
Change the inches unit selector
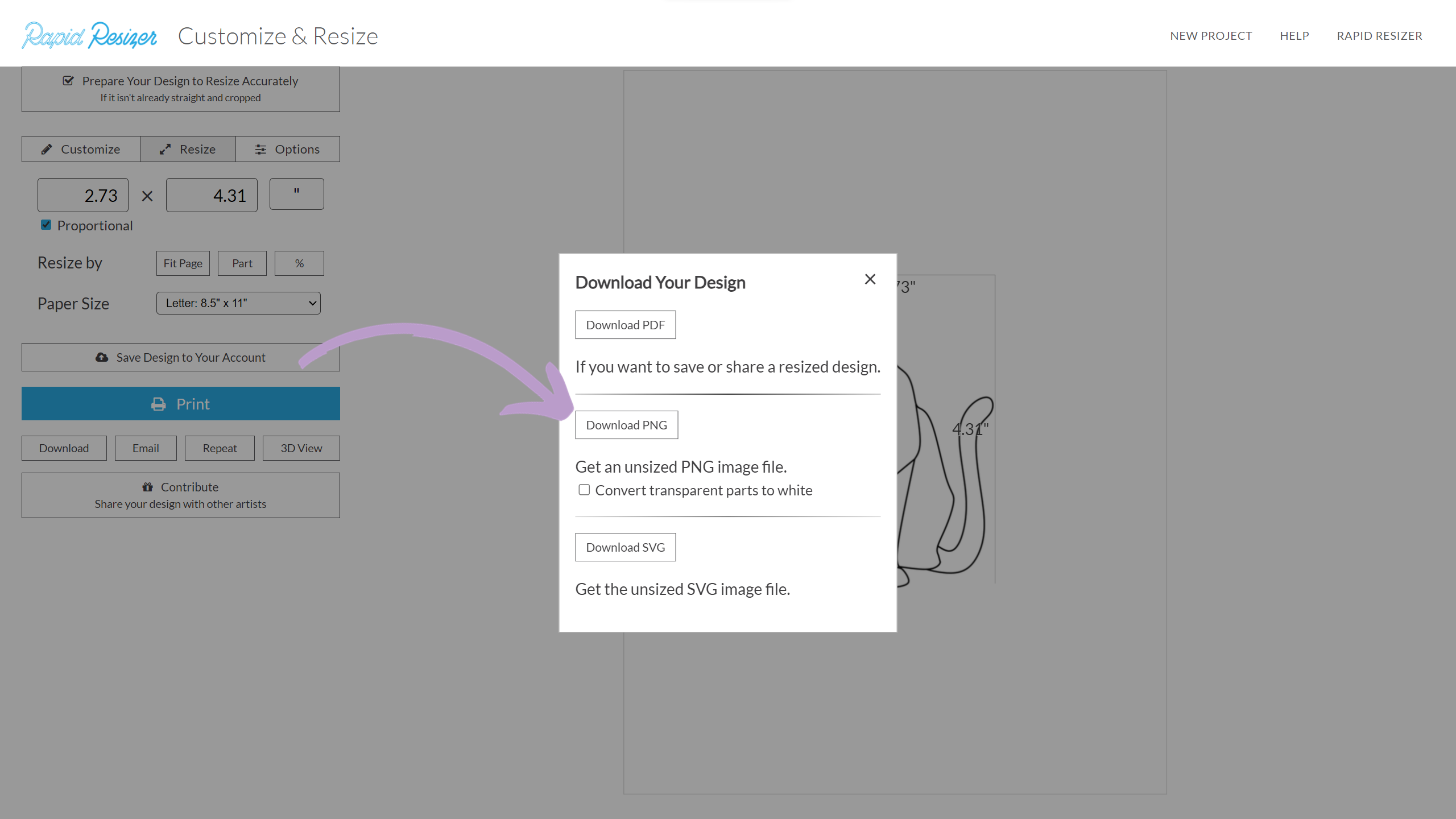click(296, 194)
